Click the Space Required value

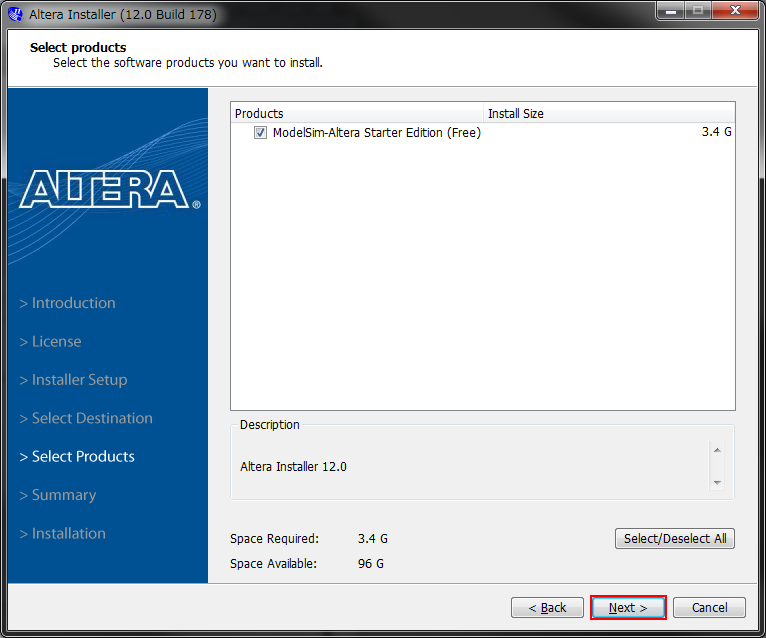point(373,538)
